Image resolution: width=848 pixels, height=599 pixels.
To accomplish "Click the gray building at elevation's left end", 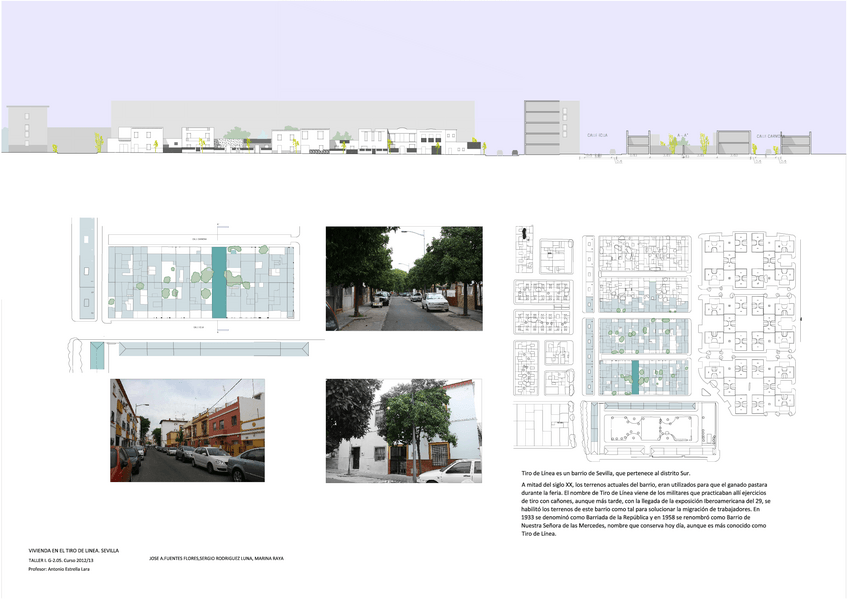I will 27,128.
